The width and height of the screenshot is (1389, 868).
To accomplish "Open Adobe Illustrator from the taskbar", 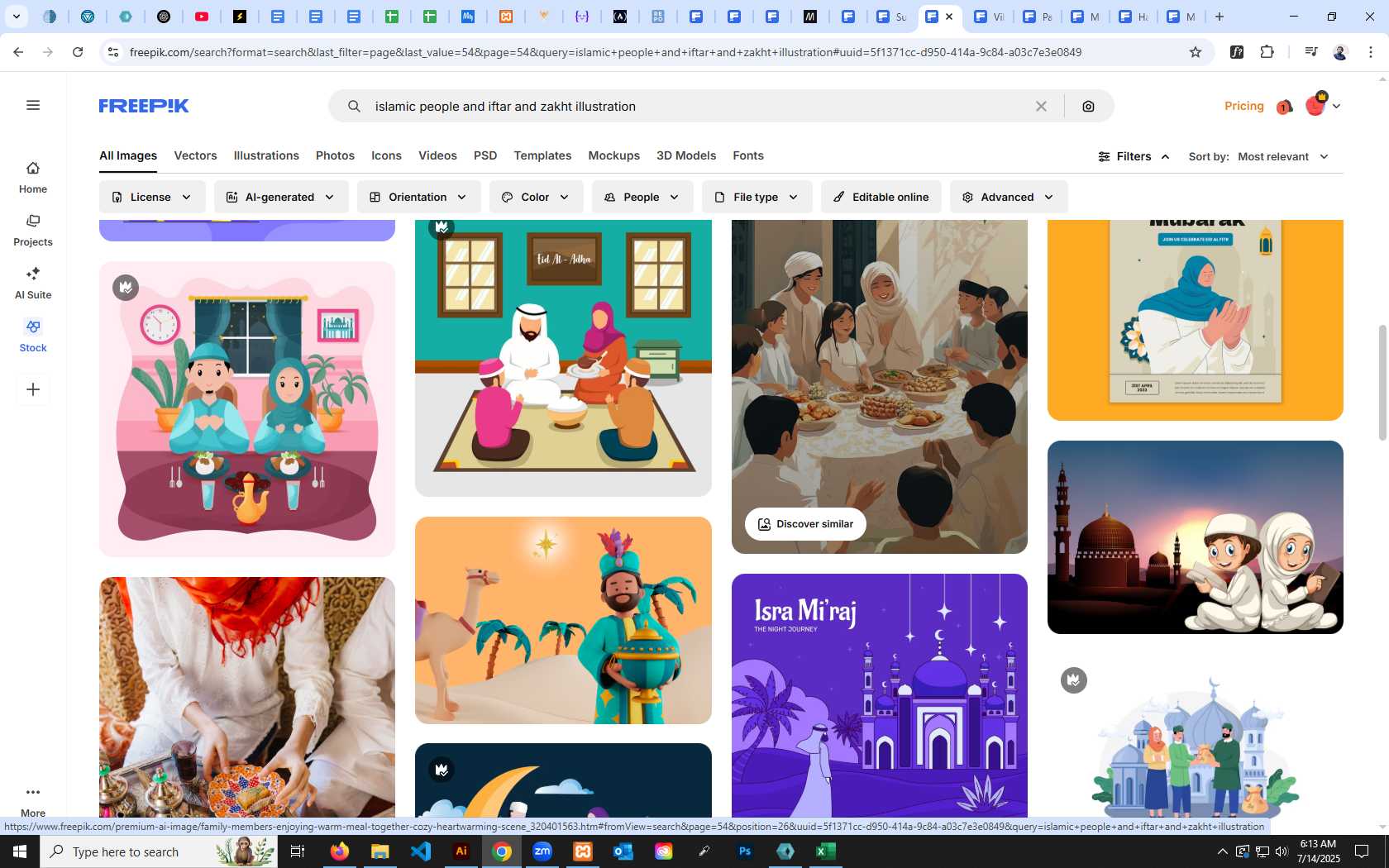I will (x=461, y=851).
